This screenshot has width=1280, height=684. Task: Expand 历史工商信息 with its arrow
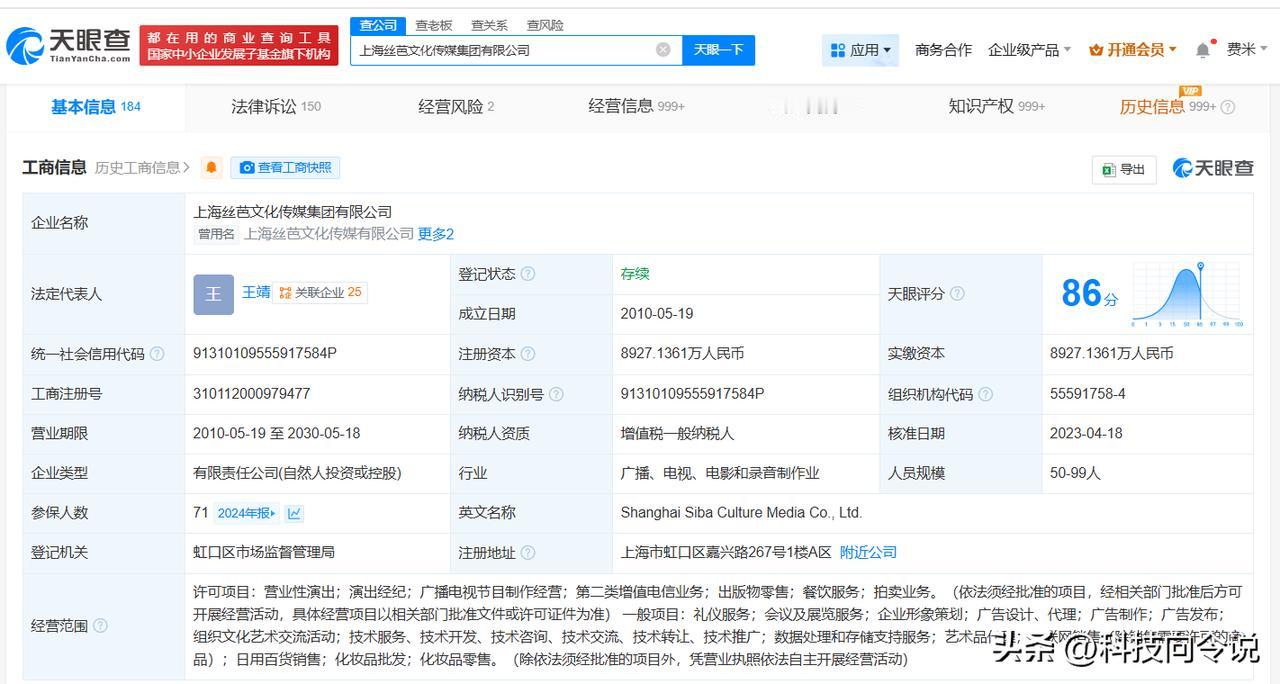(142, 168)
